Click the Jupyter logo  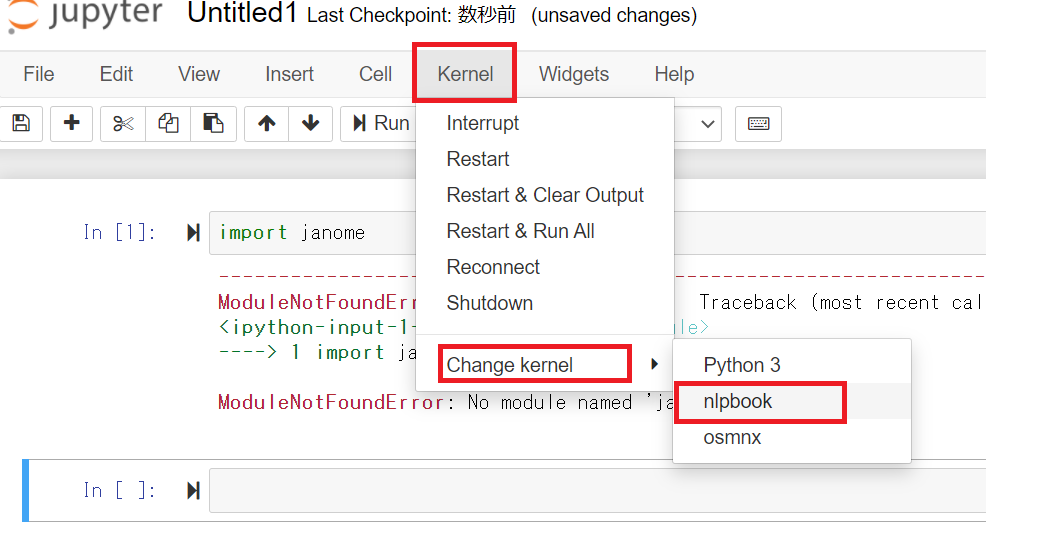[86, 15]
